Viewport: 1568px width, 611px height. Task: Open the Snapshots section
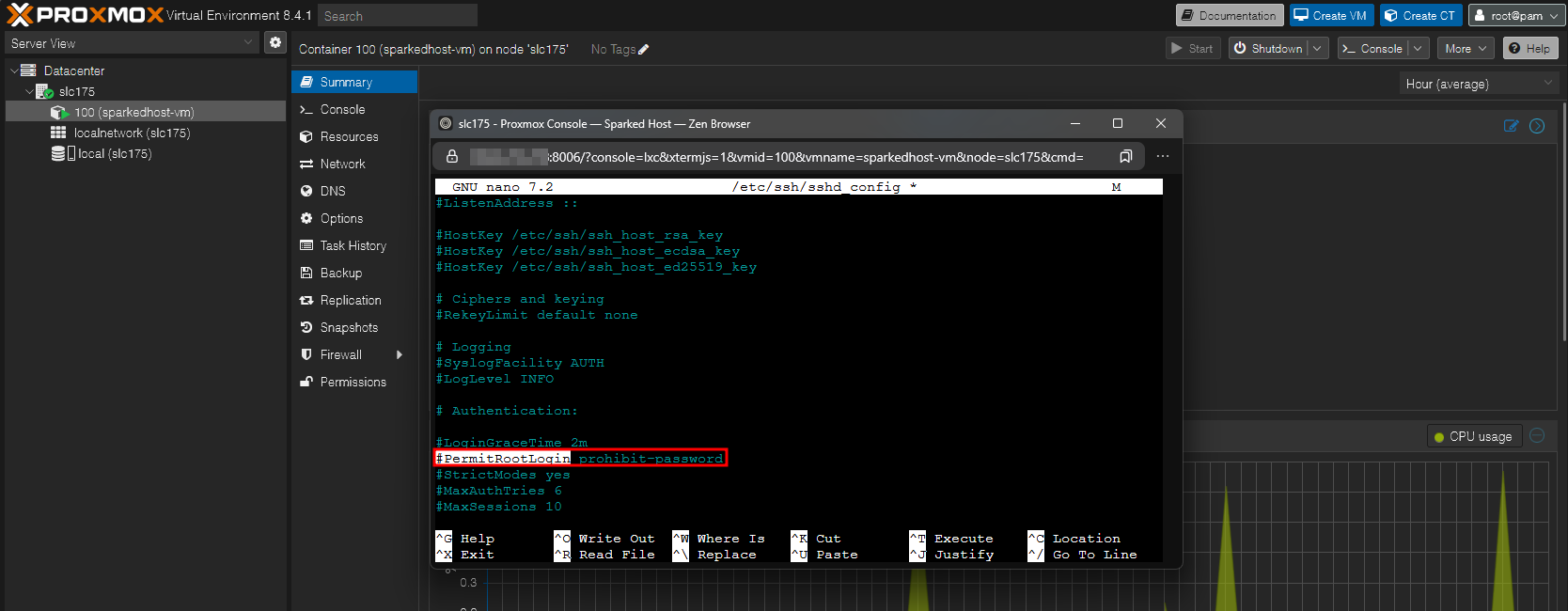point(354,327)
